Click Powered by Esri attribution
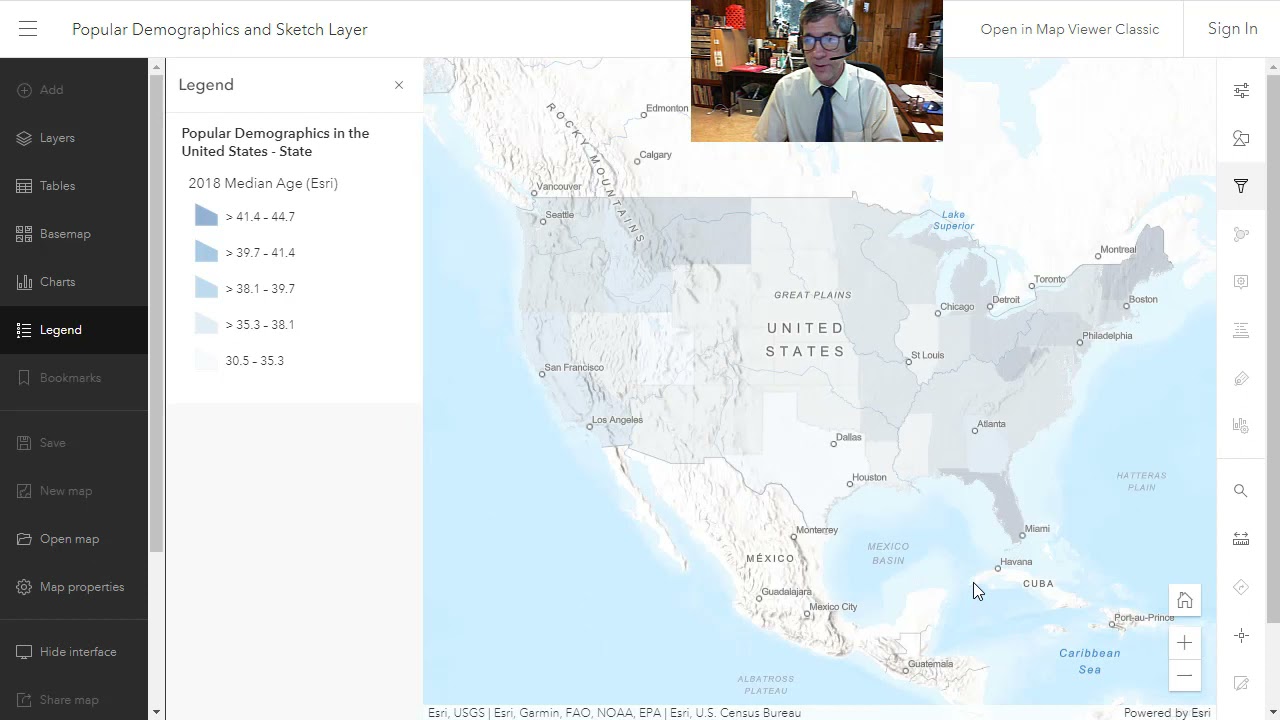 [x=1167, y=713]
